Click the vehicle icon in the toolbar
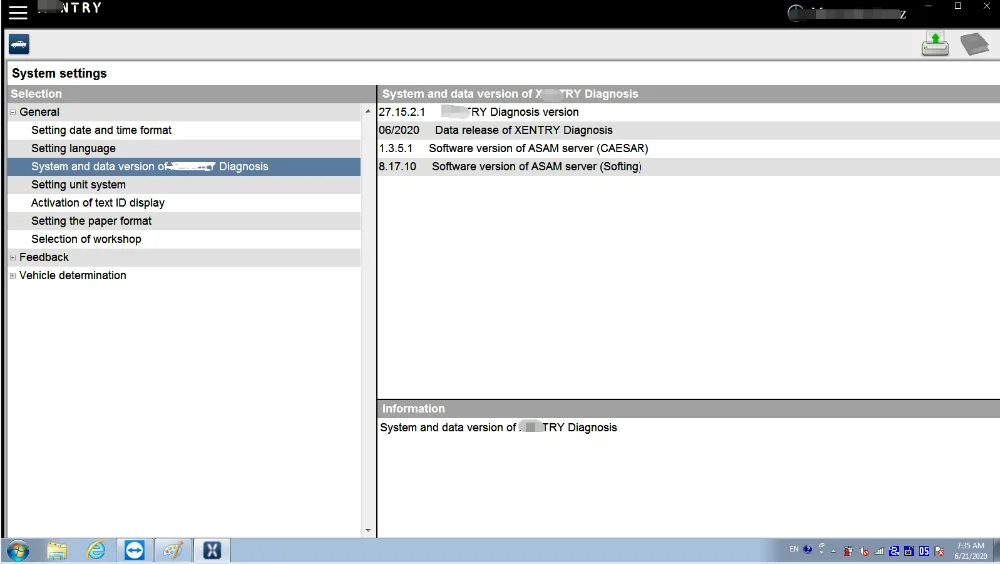The width and height of the screenshot is (1000, 564). tap(19, 44)
